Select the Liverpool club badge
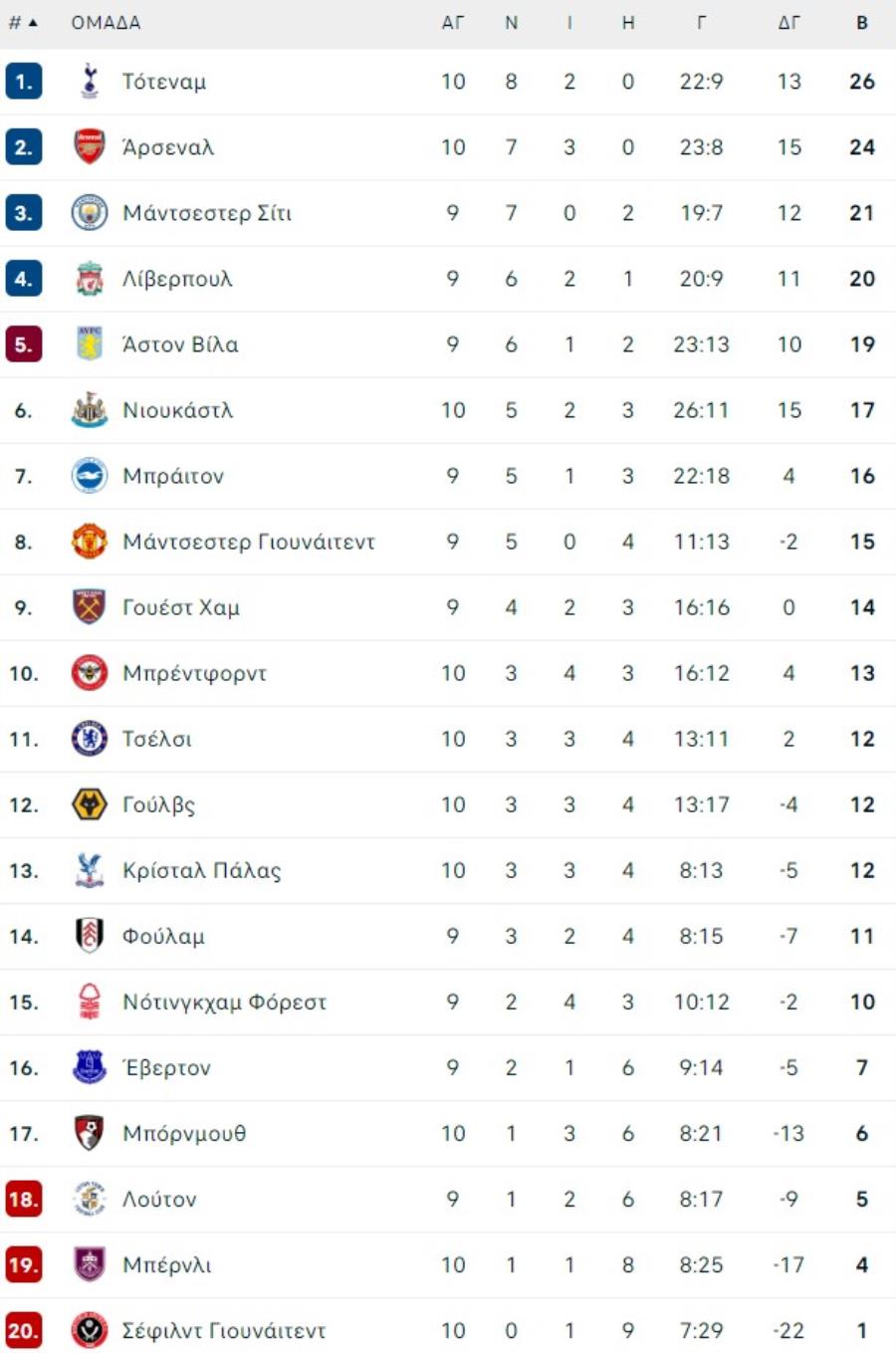 90,279
